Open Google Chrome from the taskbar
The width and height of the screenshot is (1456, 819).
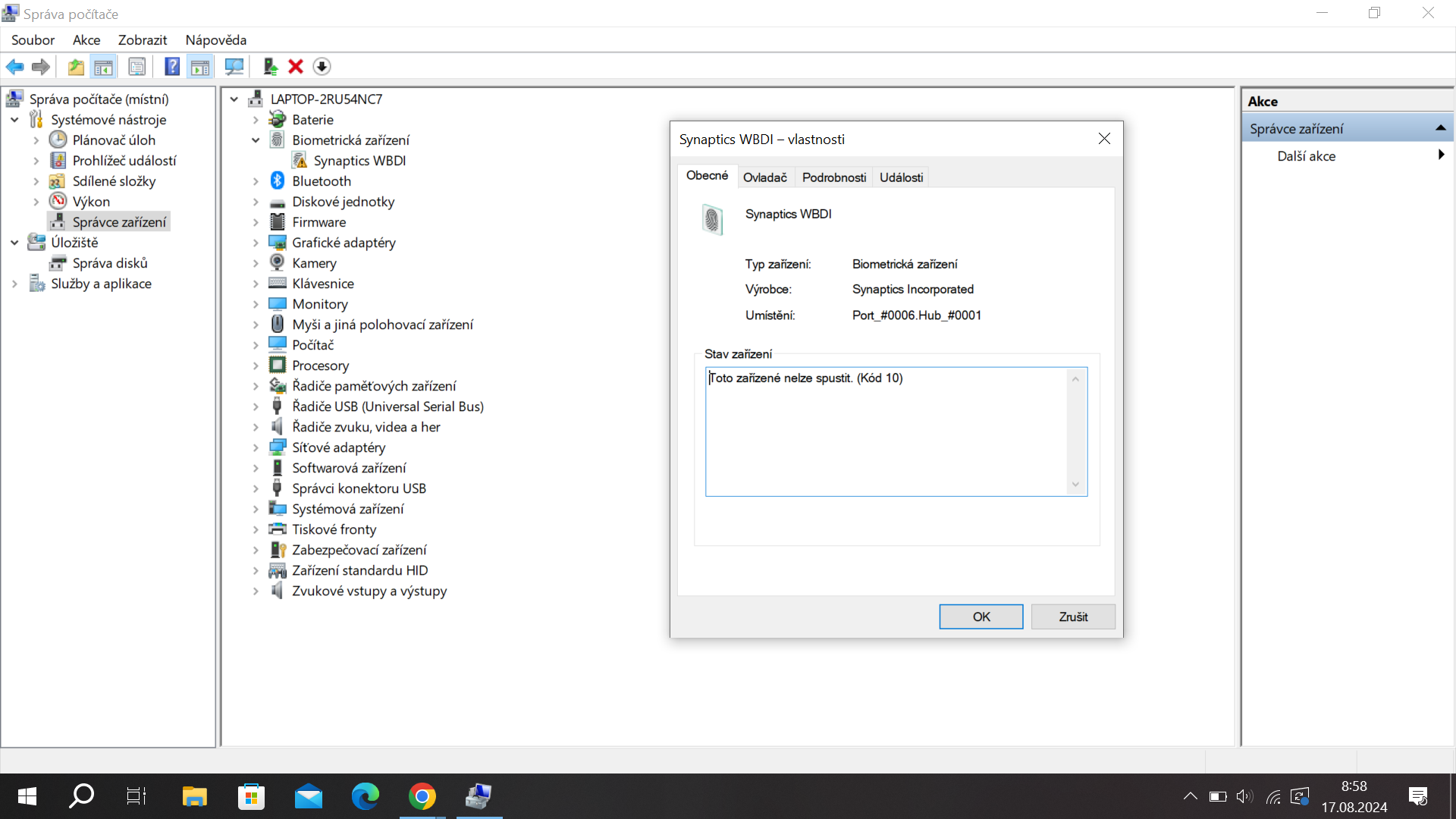[x=422, y=796]
